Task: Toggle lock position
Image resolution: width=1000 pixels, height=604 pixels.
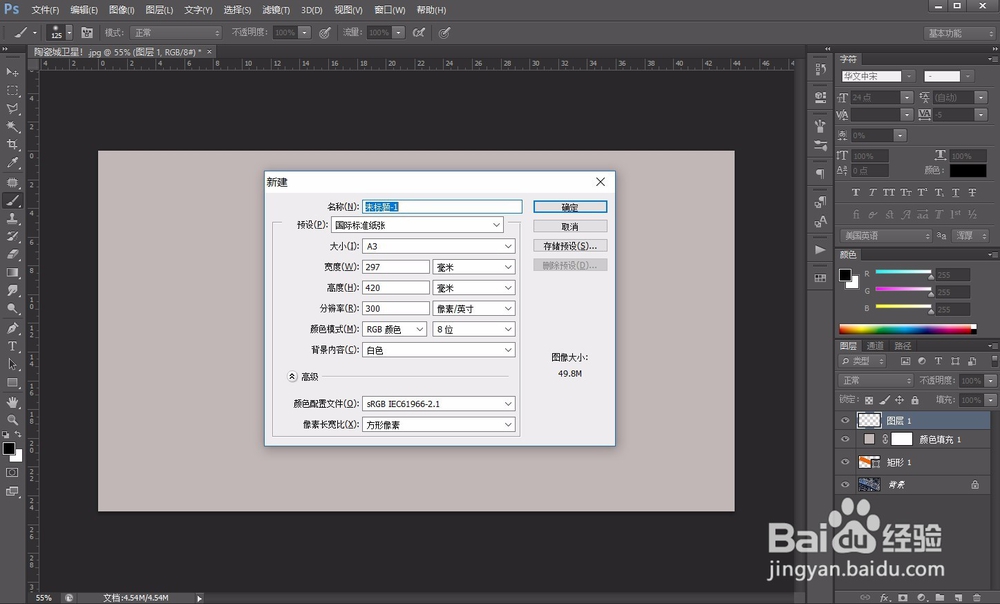Action: tap(899, 400)
